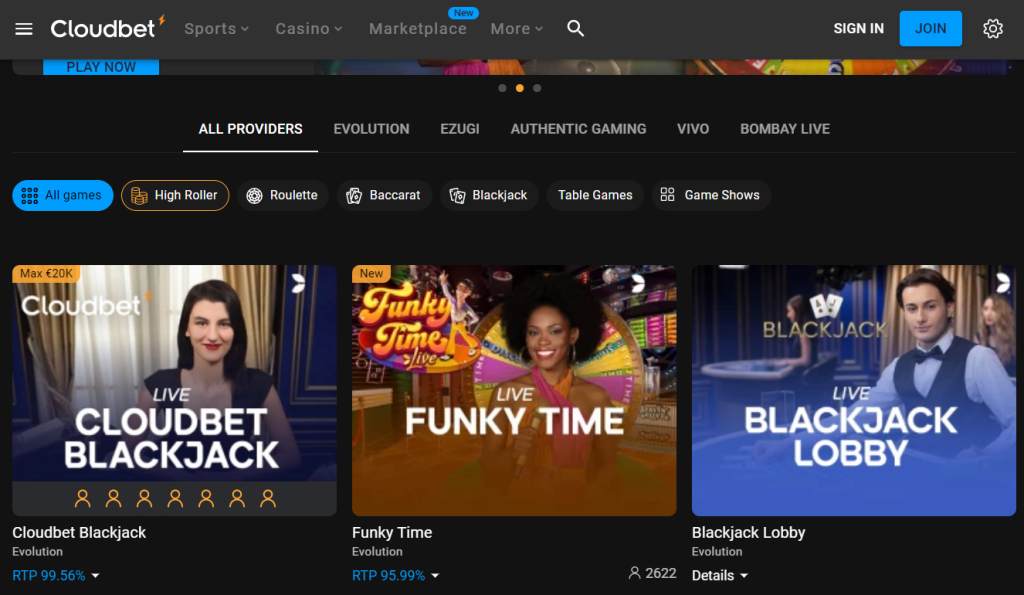Click the Join button

[x=931, y=29]
